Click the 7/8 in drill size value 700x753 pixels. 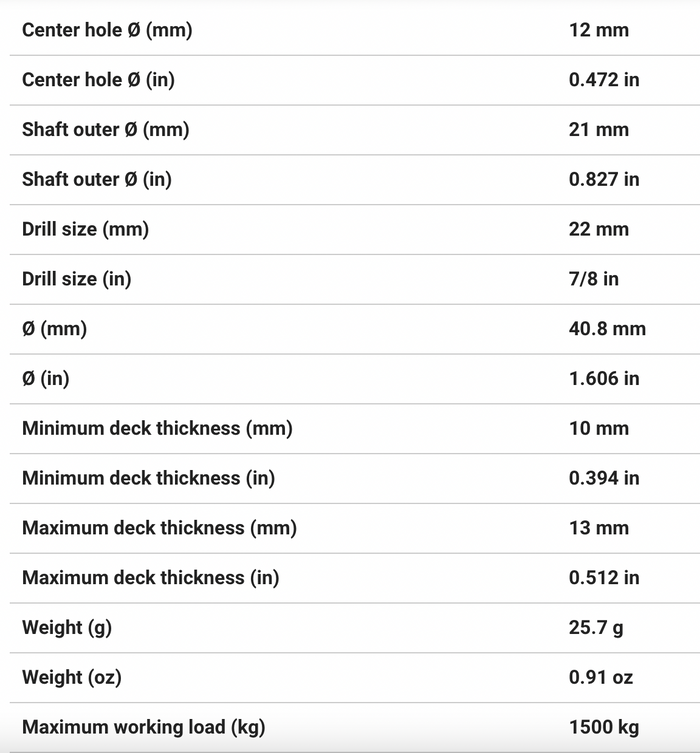coord(594,279)
